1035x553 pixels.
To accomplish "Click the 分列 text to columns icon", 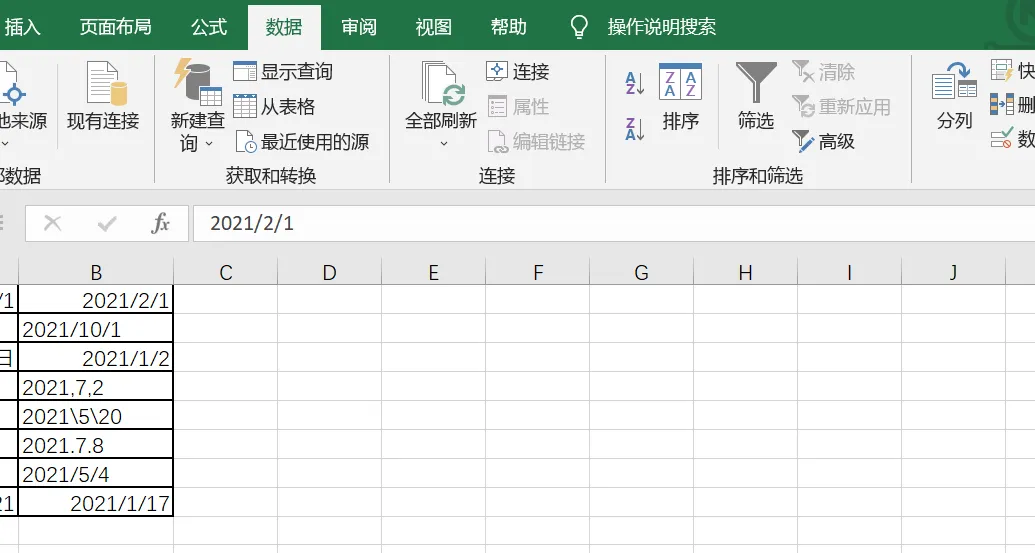I will click(x=954, y=82).
